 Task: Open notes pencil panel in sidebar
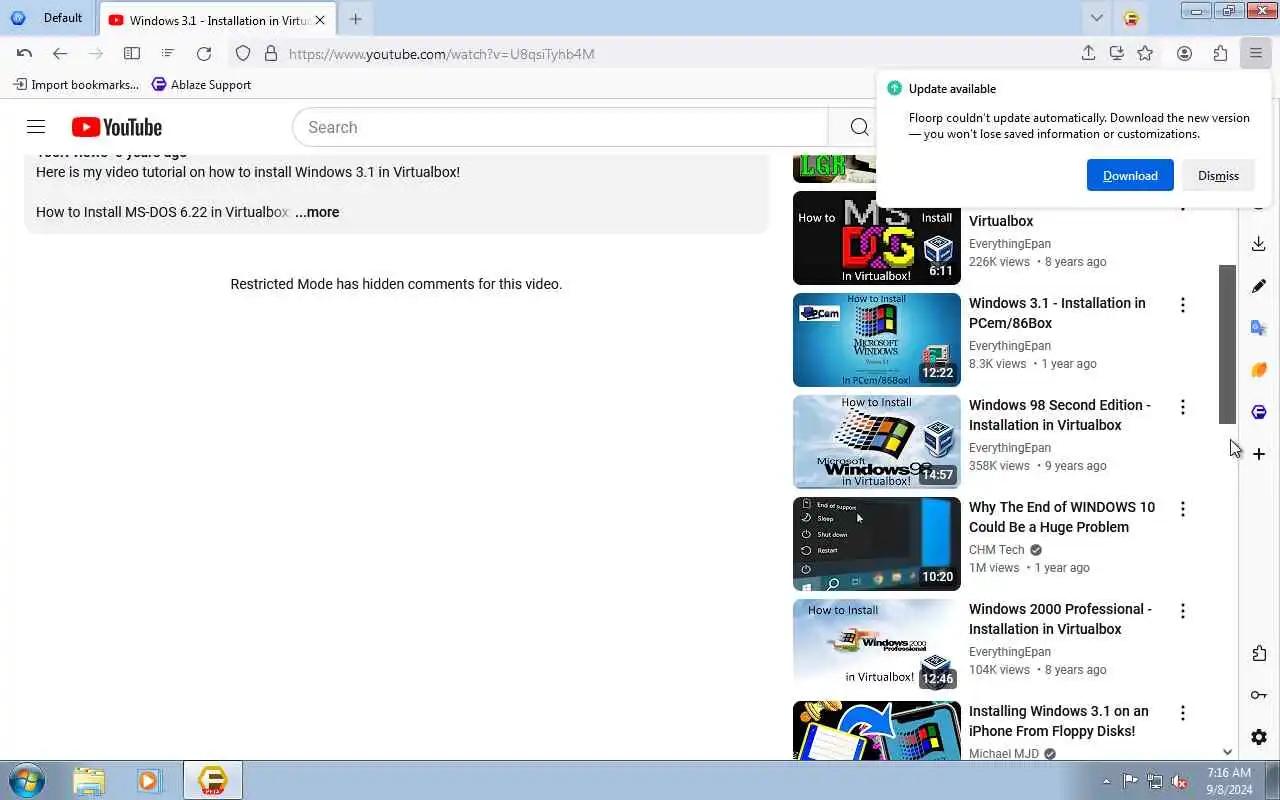pos(1259,286)
